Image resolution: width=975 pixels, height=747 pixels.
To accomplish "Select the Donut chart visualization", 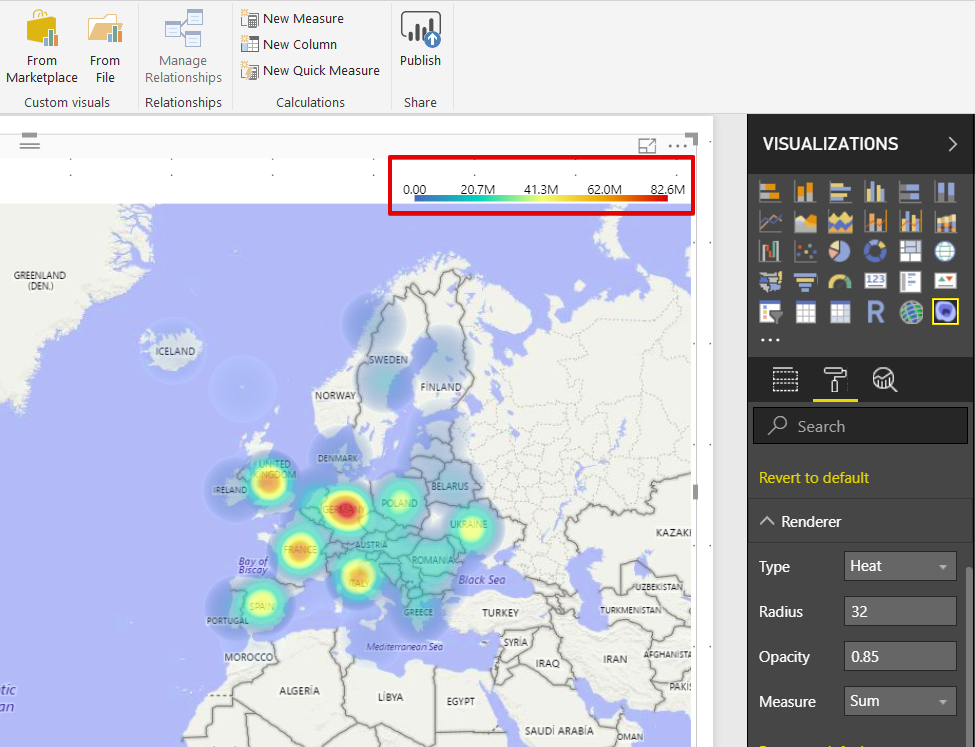I will click(875, 251).
